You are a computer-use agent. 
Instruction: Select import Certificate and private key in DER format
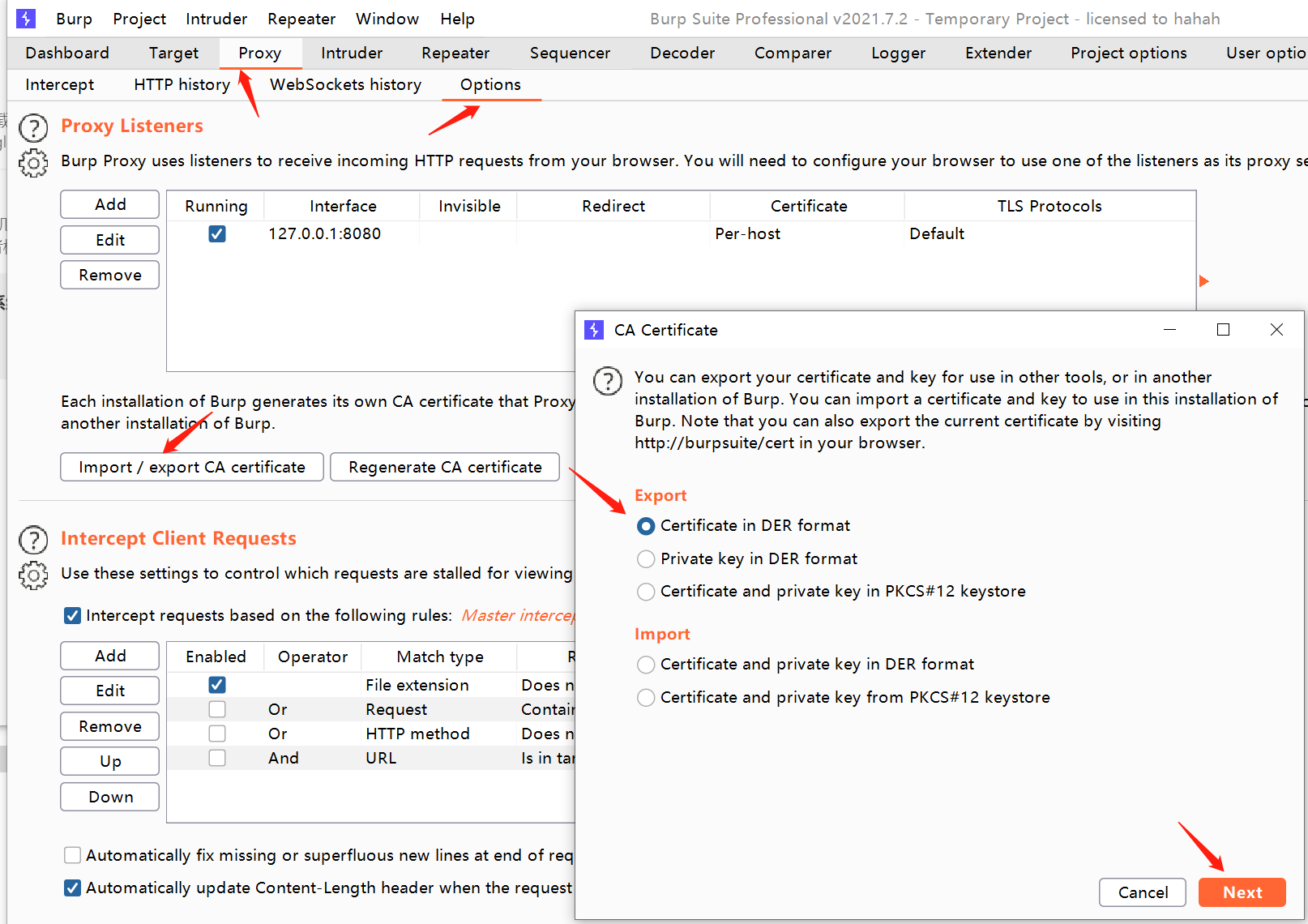pos(646,665)
